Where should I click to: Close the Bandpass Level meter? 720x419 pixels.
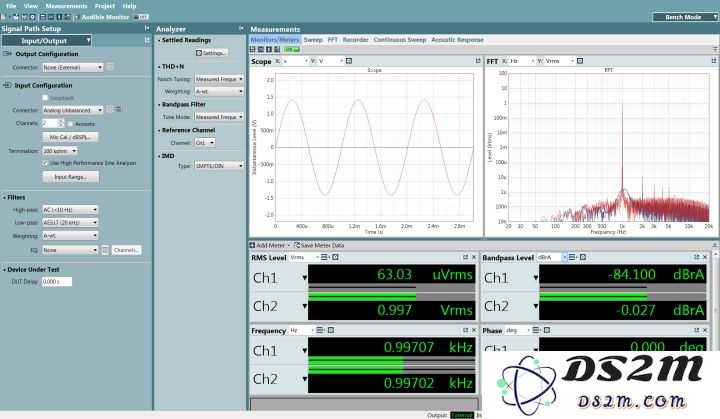tap(705, 257)
